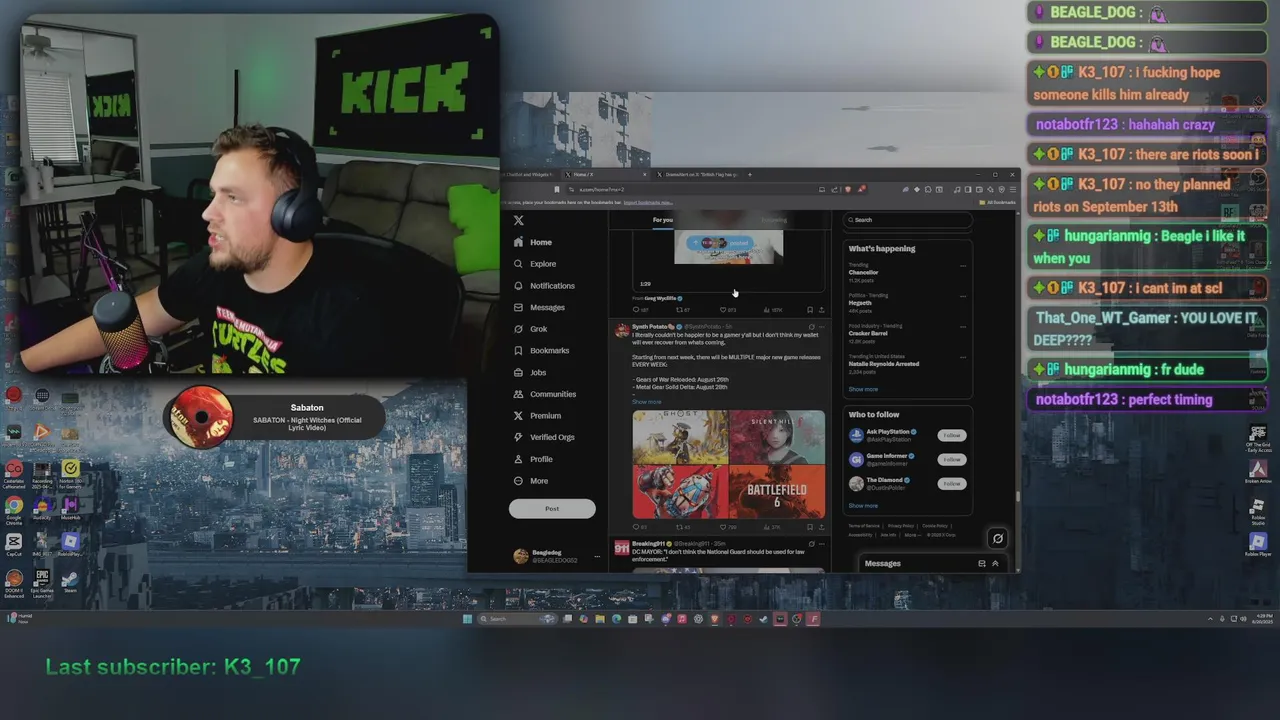Viewport: 1280px width, 720px height.
Task: Repost the Synth Potato post
Action: [680, 527]
